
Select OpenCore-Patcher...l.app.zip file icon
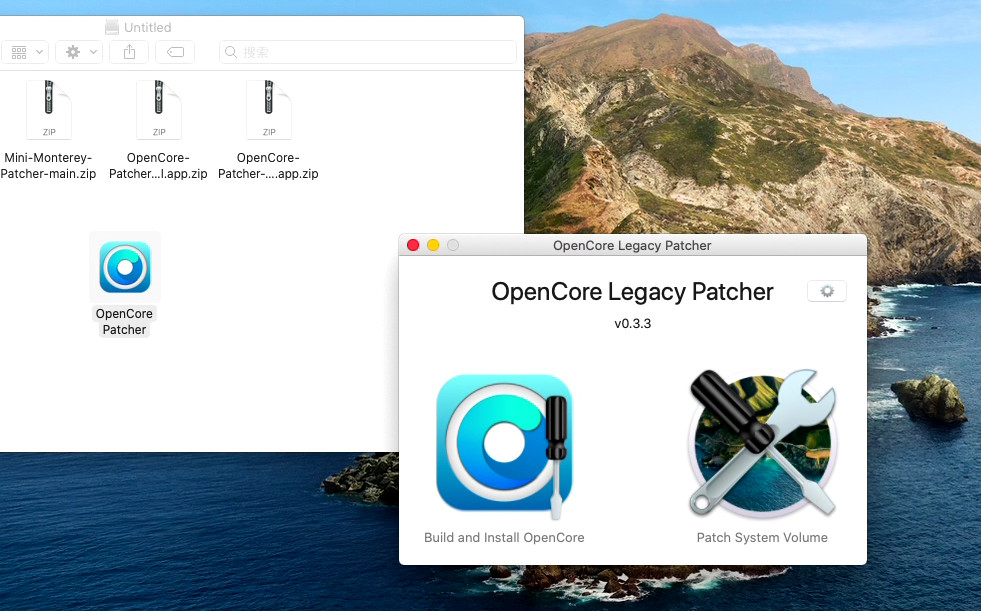click(x=159, y=110)
